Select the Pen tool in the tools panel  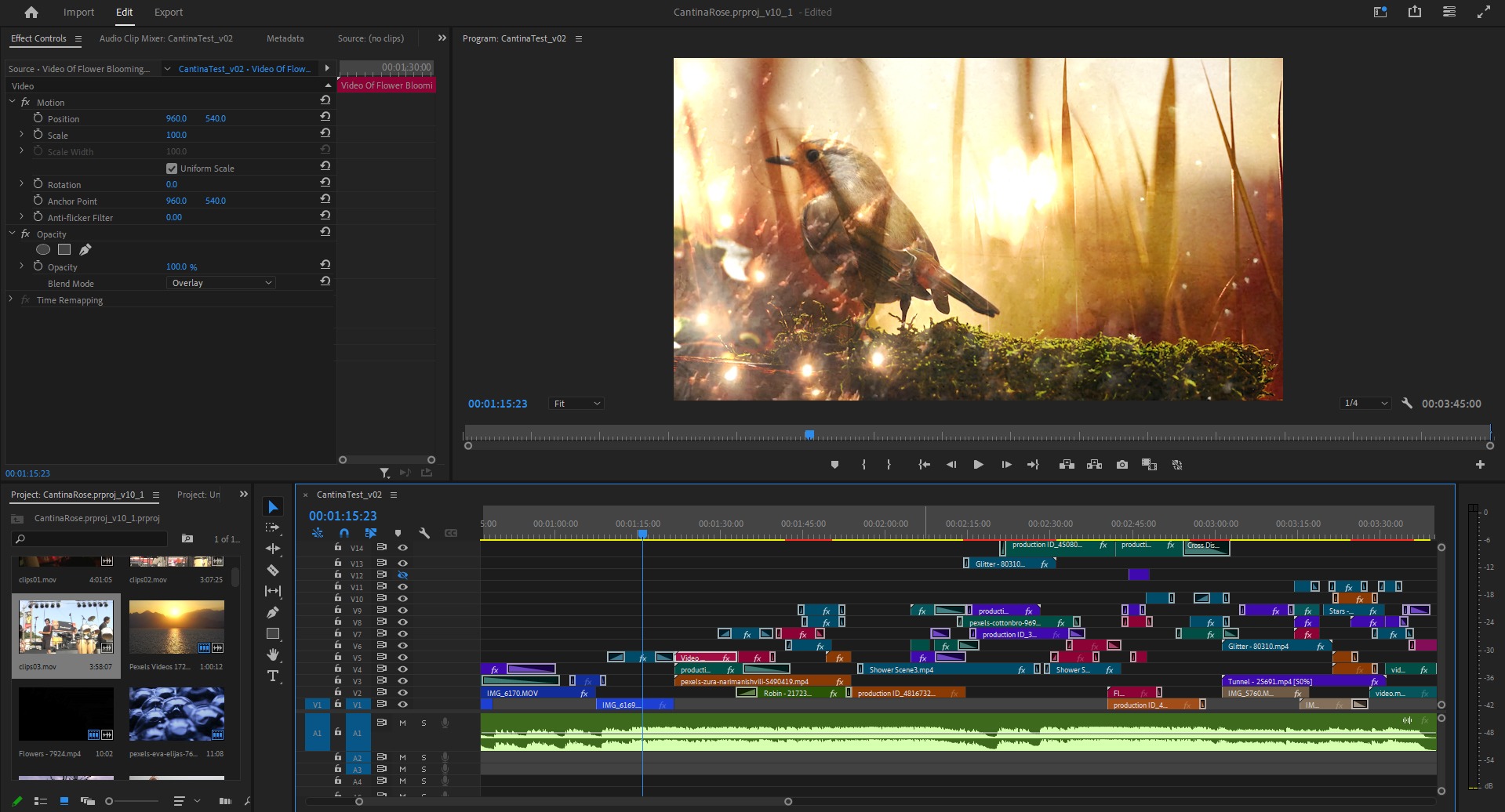(x=273, y=612)
